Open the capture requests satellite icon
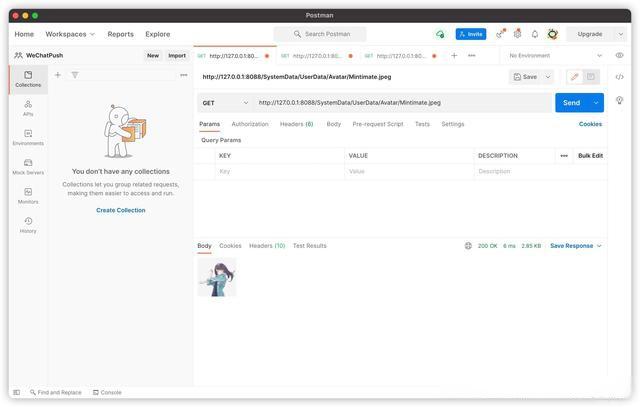 point(500,34)
